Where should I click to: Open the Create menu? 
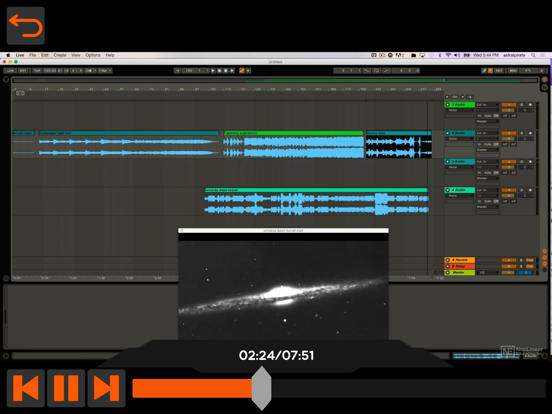coord(60,55)
